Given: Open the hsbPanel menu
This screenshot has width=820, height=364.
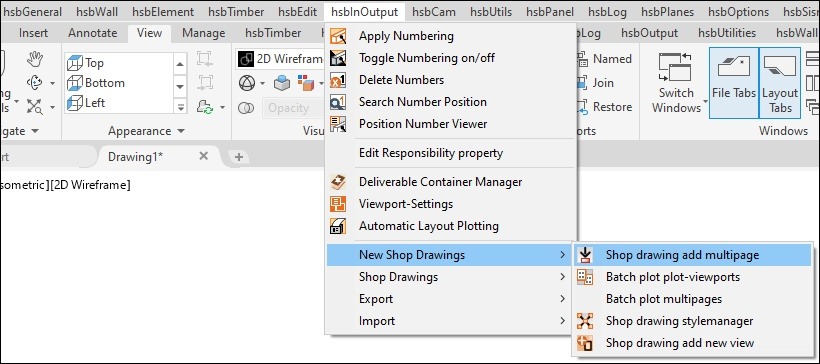Looking at the screenshot, I should click(x=549, y=12).
